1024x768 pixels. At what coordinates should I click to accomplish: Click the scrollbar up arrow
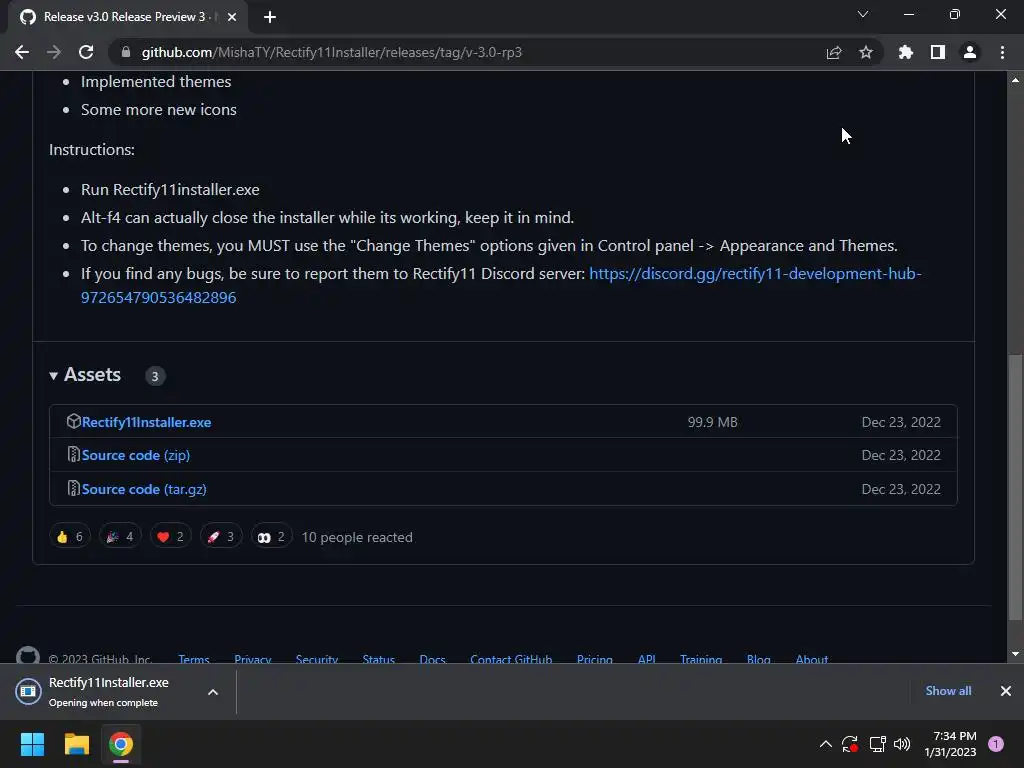(1015, 80)
